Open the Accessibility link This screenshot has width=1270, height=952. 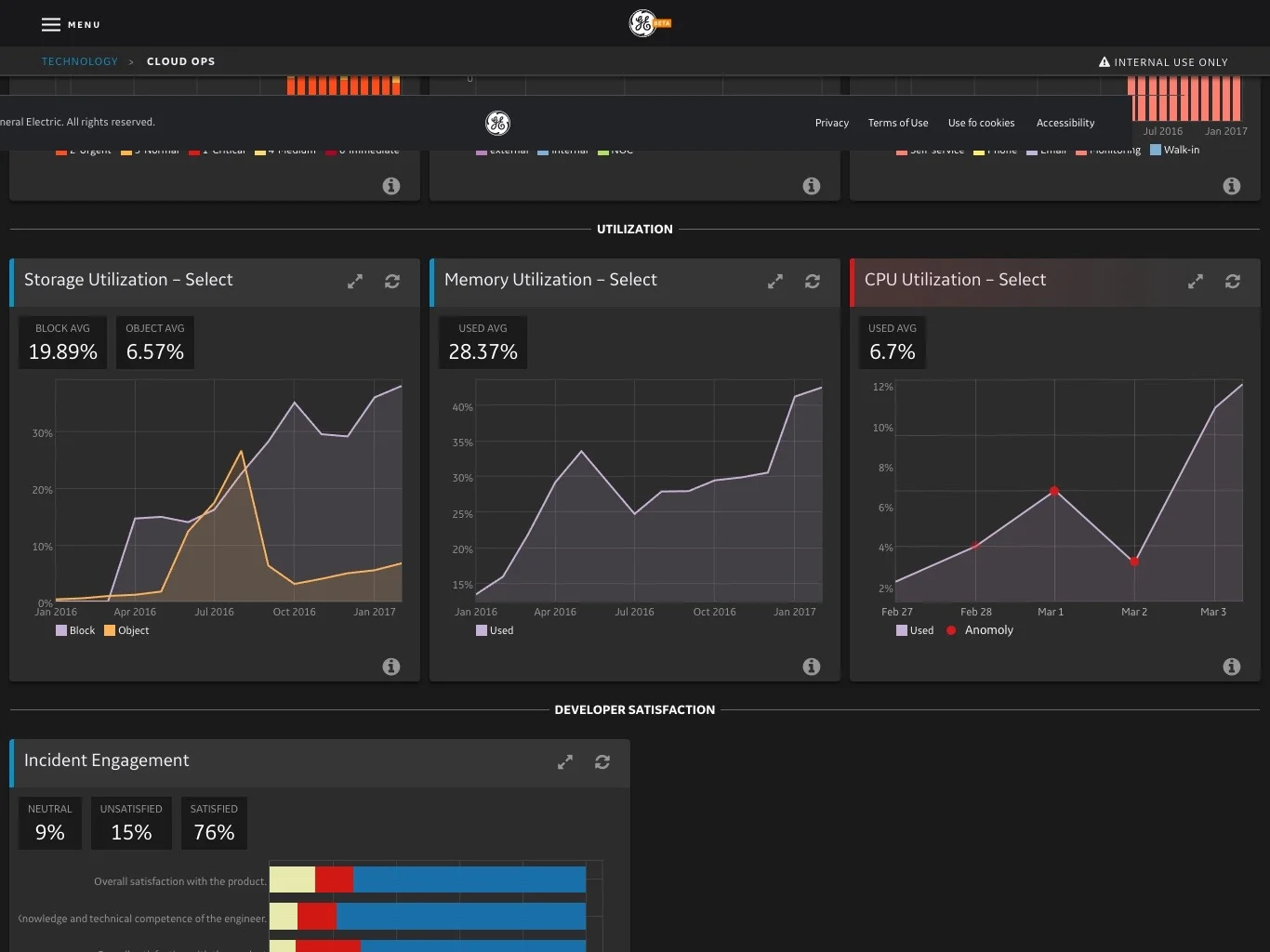(x=1065, y=123)
